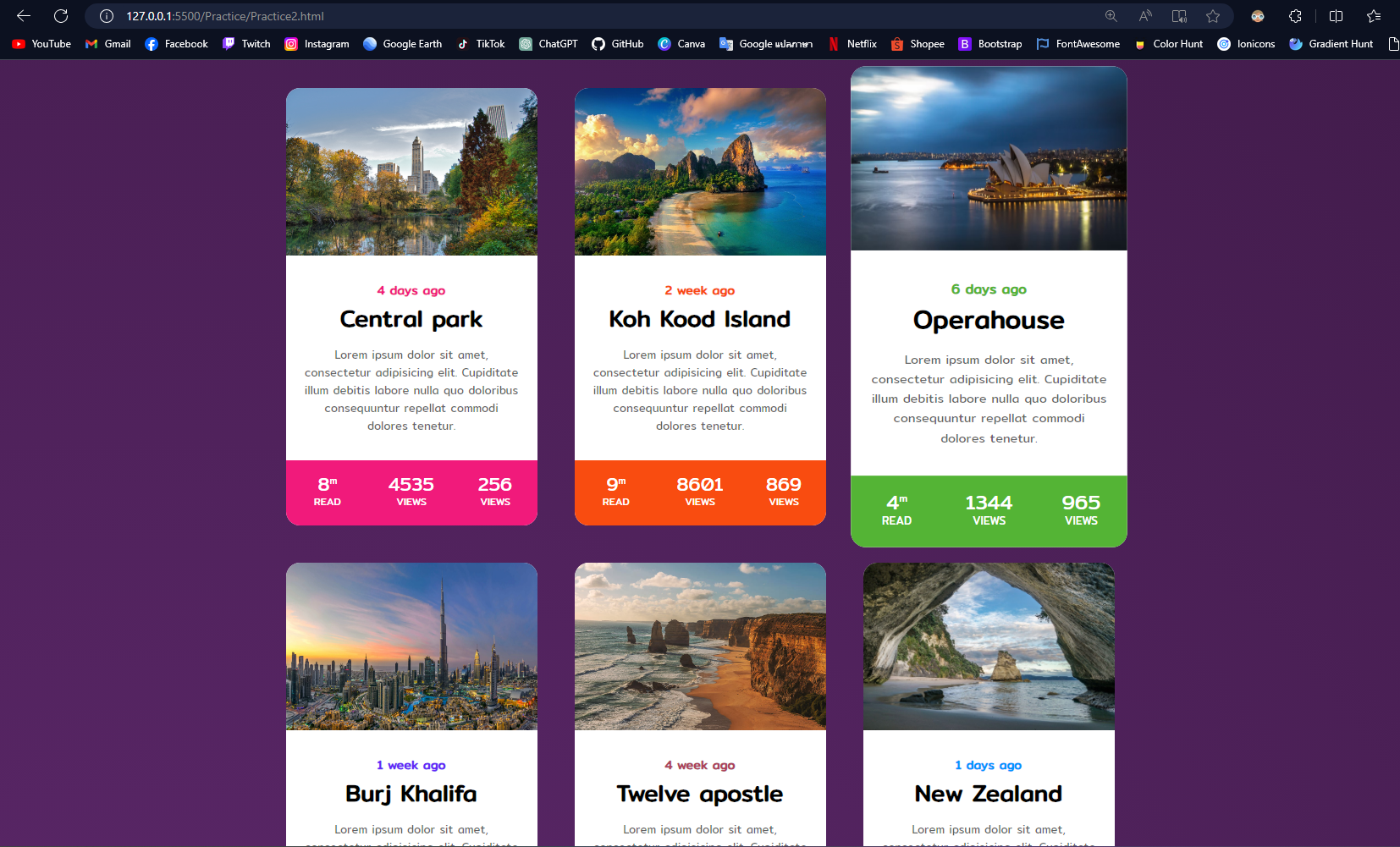Screen dimensions: 1400x847
Task: Click the Central park card image
Action: pyautogui.click(x=411, y=172)
